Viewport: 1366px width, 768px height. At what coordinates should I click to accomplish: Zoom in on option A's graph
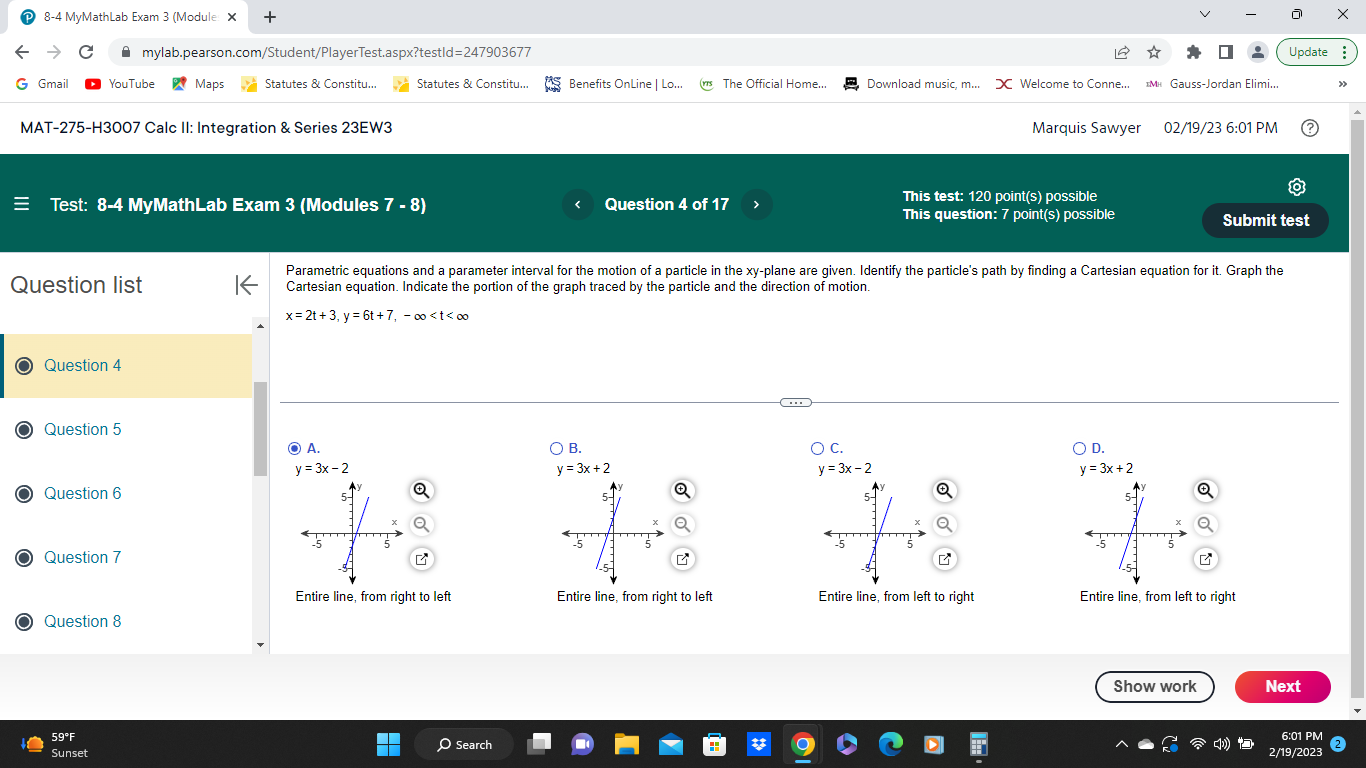pos(421,491)
